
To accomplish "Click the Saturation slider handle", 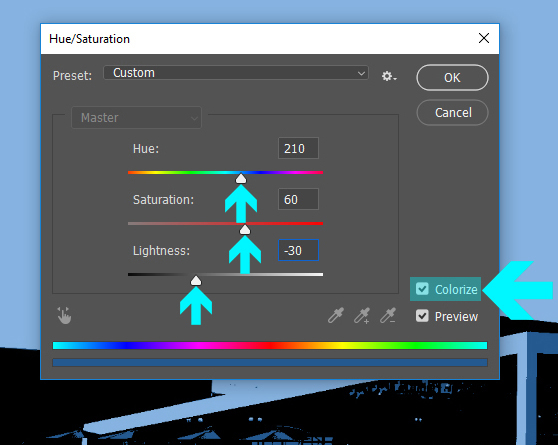I will pos(245,230).
